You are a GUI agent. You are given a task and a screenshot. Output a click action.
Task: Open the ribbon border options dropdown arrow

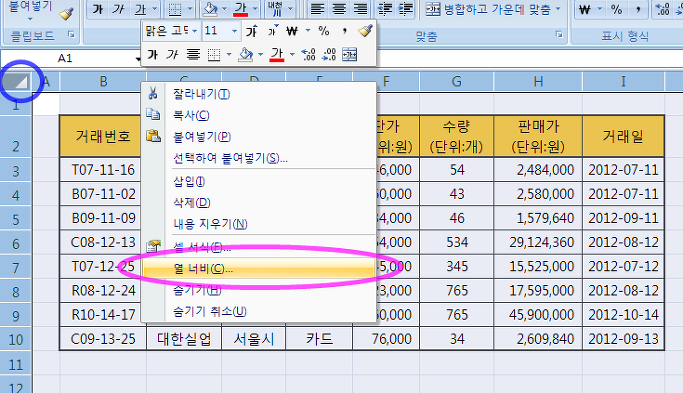pyautogui.click(x=190, y=9)
